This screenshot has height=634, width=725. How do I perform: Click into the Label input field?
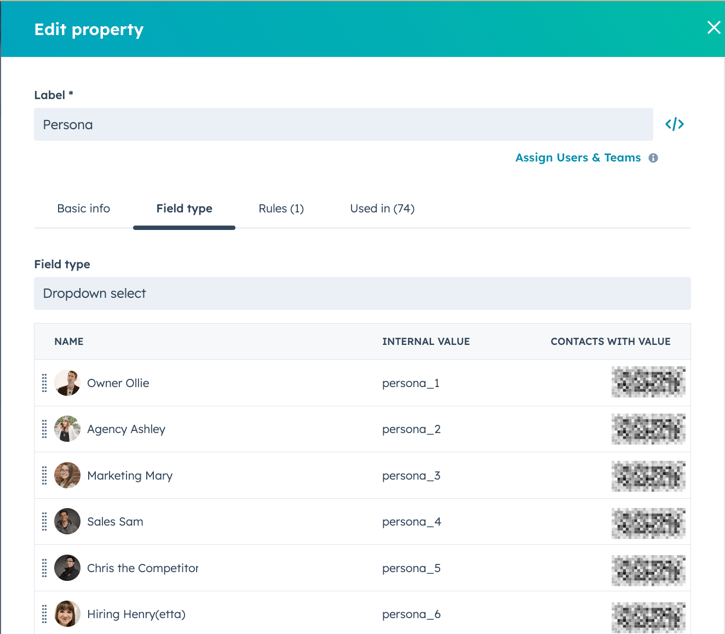tap(343, 125)
